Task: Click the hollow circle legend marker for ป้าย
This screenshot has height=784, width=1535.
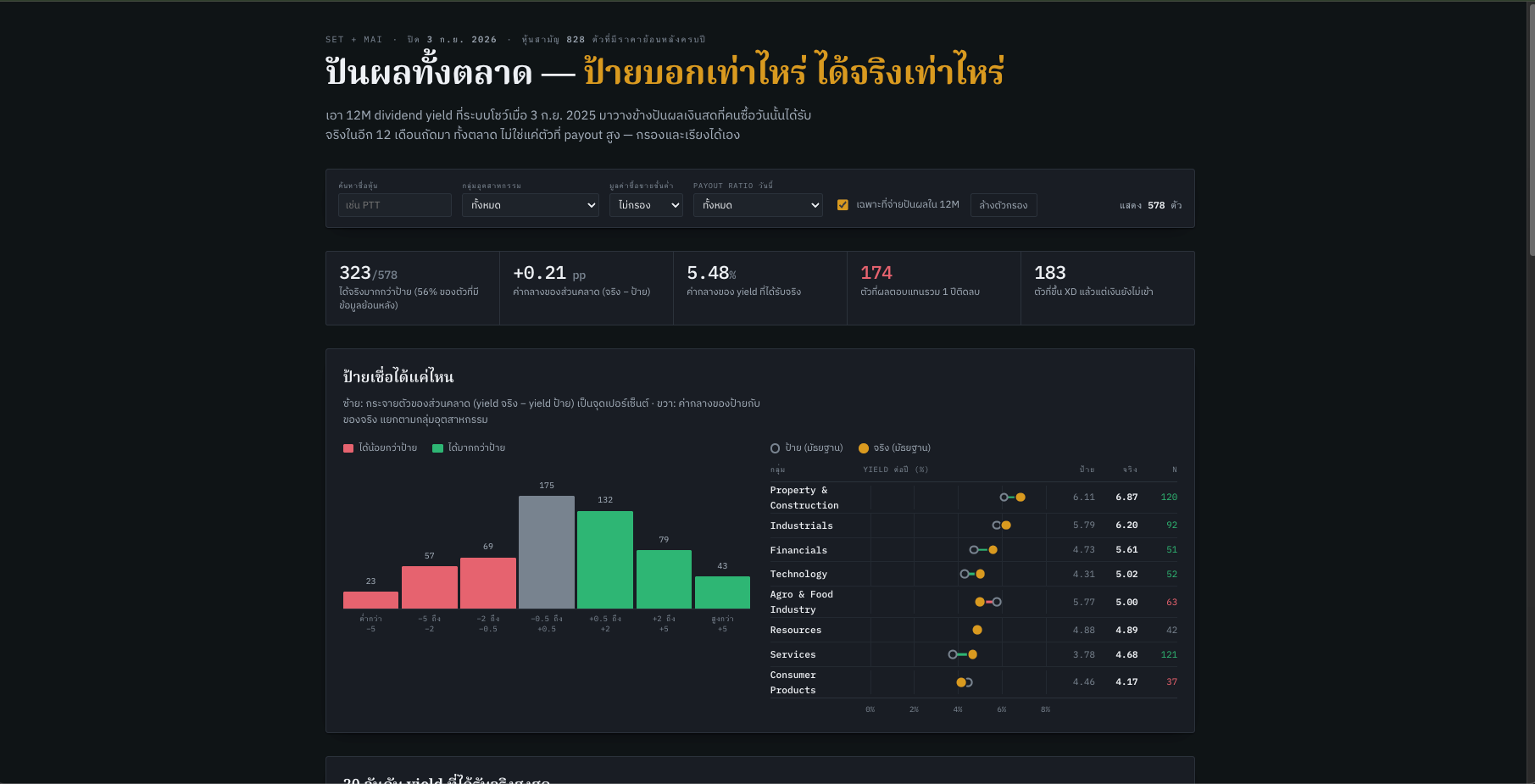Action: pyautogui.click(x=775, y=448)
